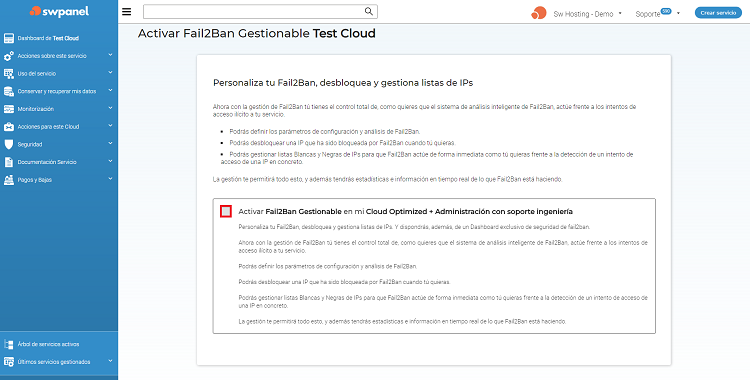This screenshot has height=380, width=750.
Task: Expand the Pagos y Bajas section
Action: pyautogui.click(x=59, y=180)
